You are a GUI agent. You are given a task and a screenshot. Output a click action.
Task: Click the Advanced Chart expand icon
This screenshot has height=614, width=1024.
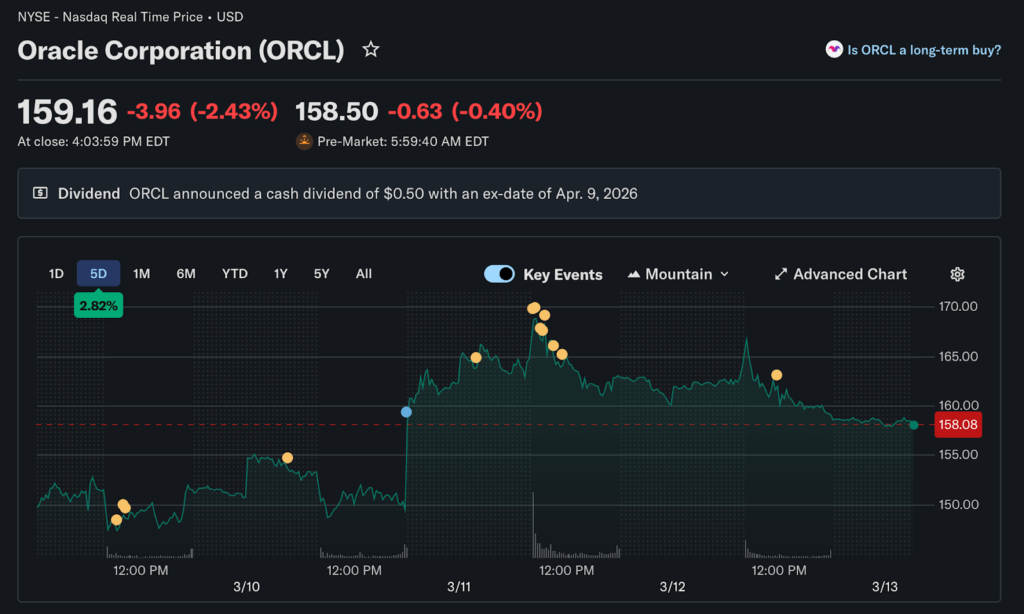(x=781, y=274)
